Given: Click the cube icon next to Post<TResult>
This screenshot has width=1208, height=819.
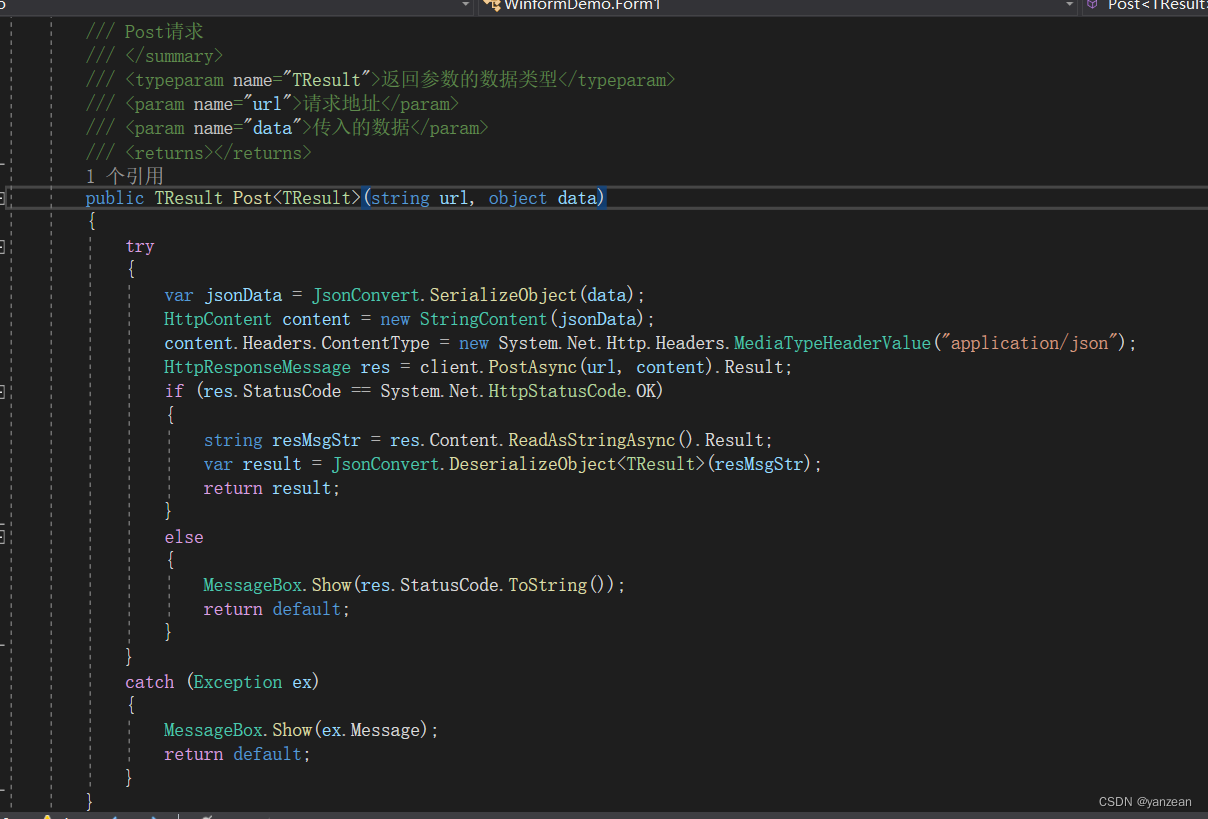Looking at the screenshot, I should pos(1091,5).
